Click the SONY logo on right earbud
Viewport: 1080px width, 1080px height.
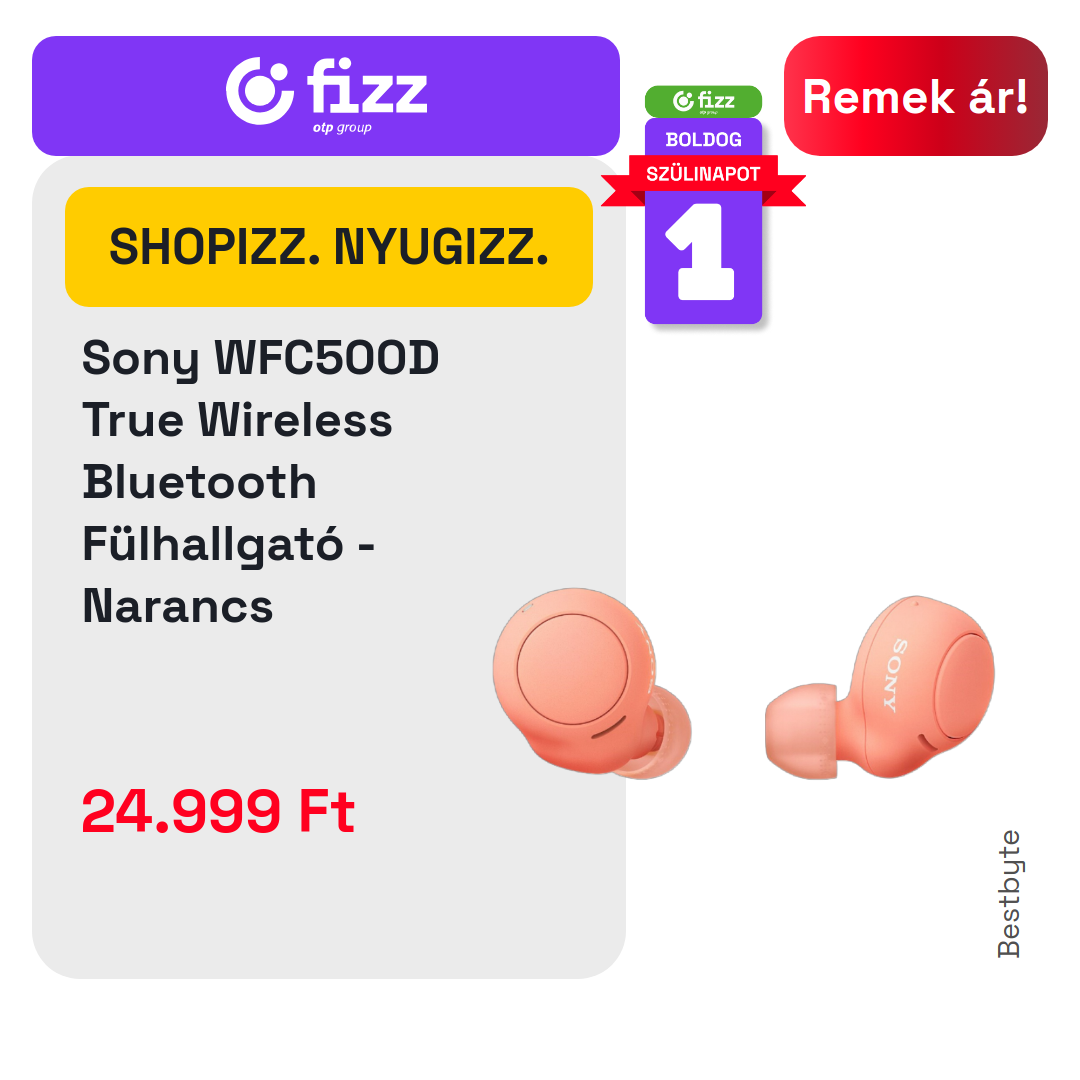pyautogui.click(x=895, y=675)
